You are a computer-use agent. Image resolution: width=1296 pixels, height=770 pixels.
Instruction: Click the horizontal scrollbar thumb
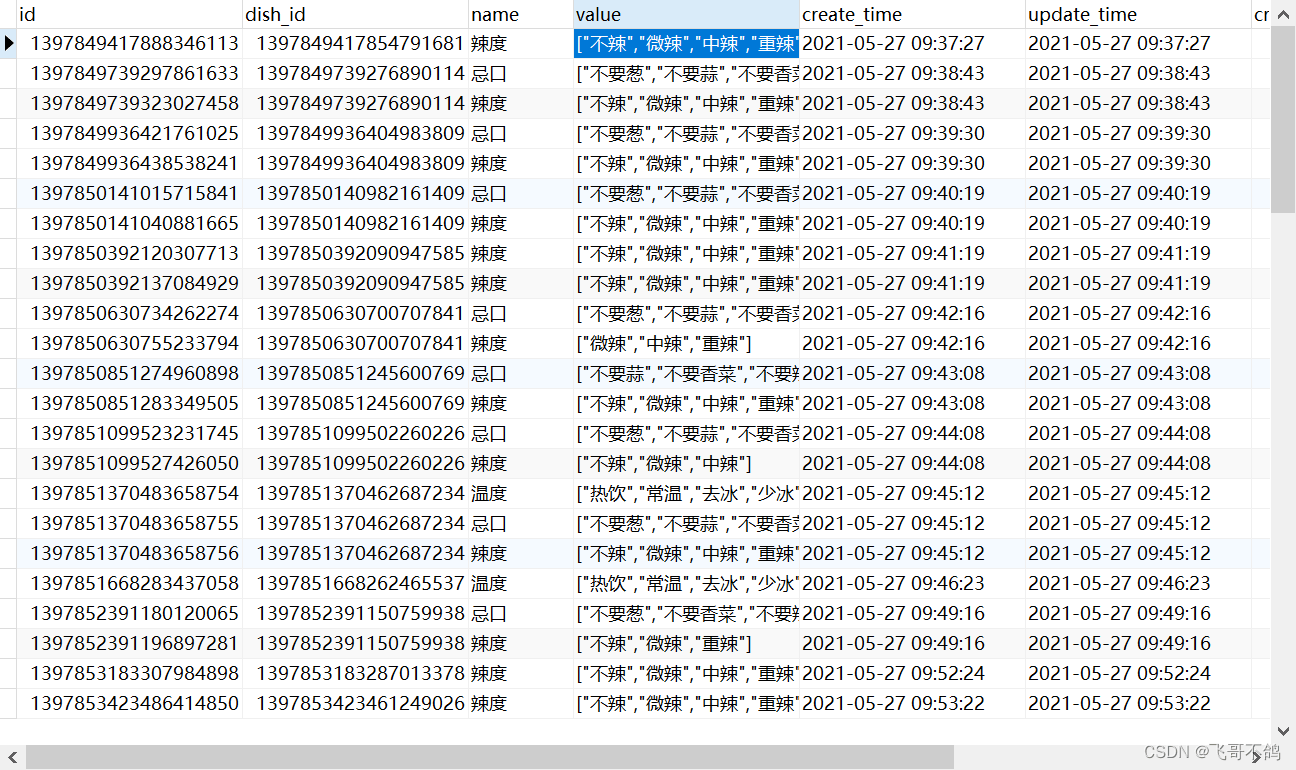490,757
